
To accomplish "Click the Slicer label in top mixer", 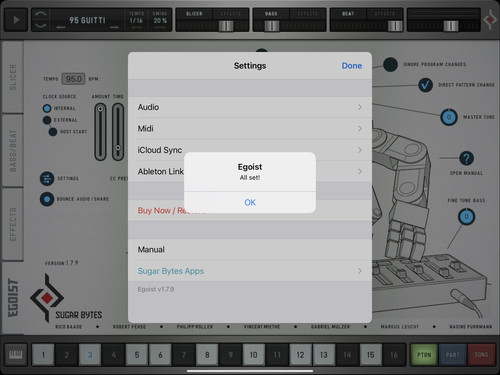I will click(194, 14).
